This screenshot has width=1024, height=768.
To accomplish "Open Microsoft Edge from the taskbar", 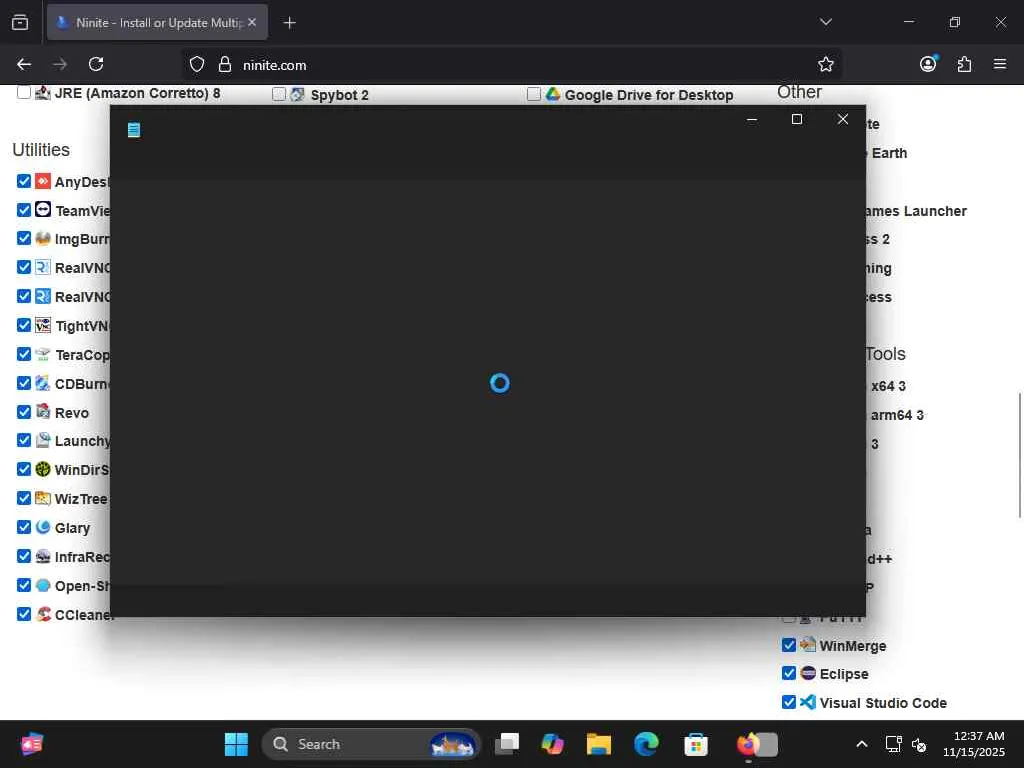I will [x=647, y=744].
